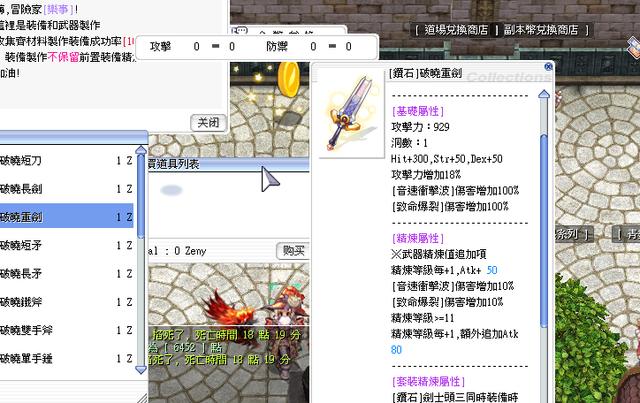
Task: Click the 道場兌換商店 NPC label
Action: pos(456,30)
